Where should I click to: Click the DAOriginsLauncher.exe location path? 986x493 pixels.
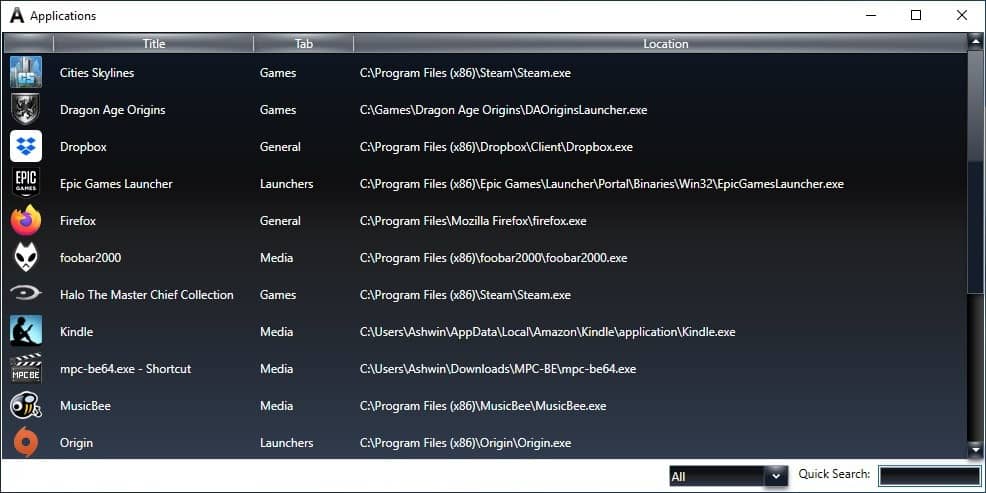(x=504, y=110)
